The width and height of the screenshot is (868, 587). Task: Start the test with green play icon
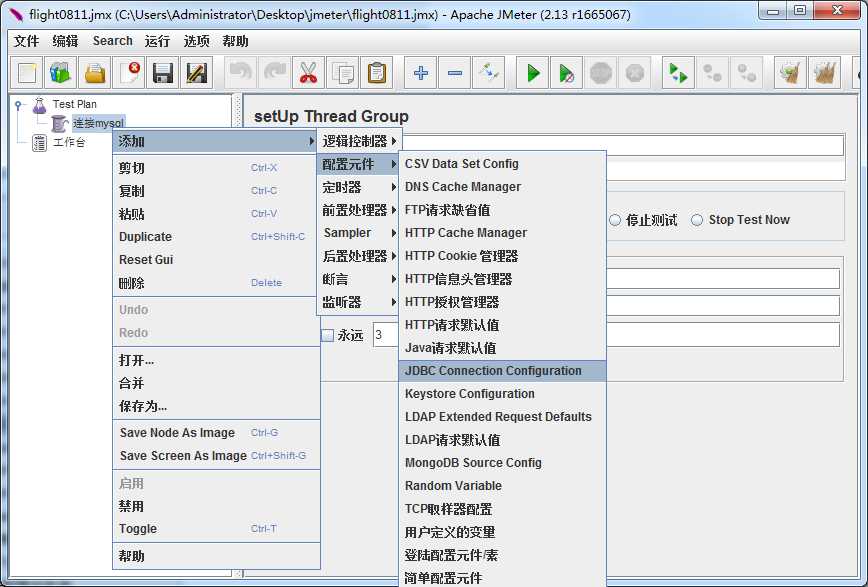point(533,73)
